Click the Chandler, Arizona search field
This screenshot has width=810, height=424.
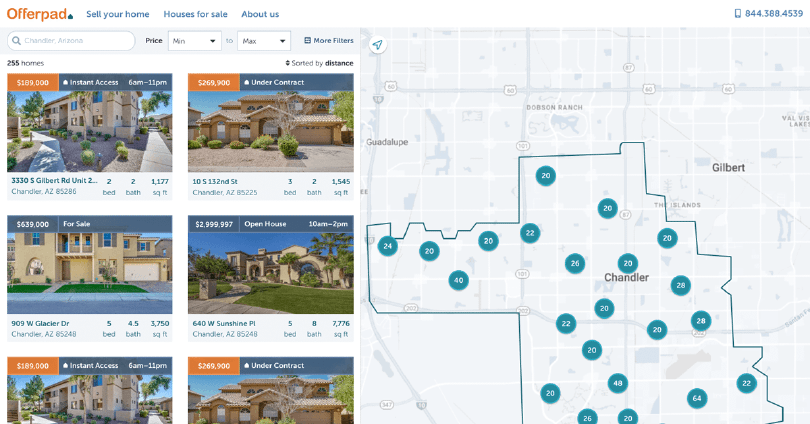[x=71, y=40]
